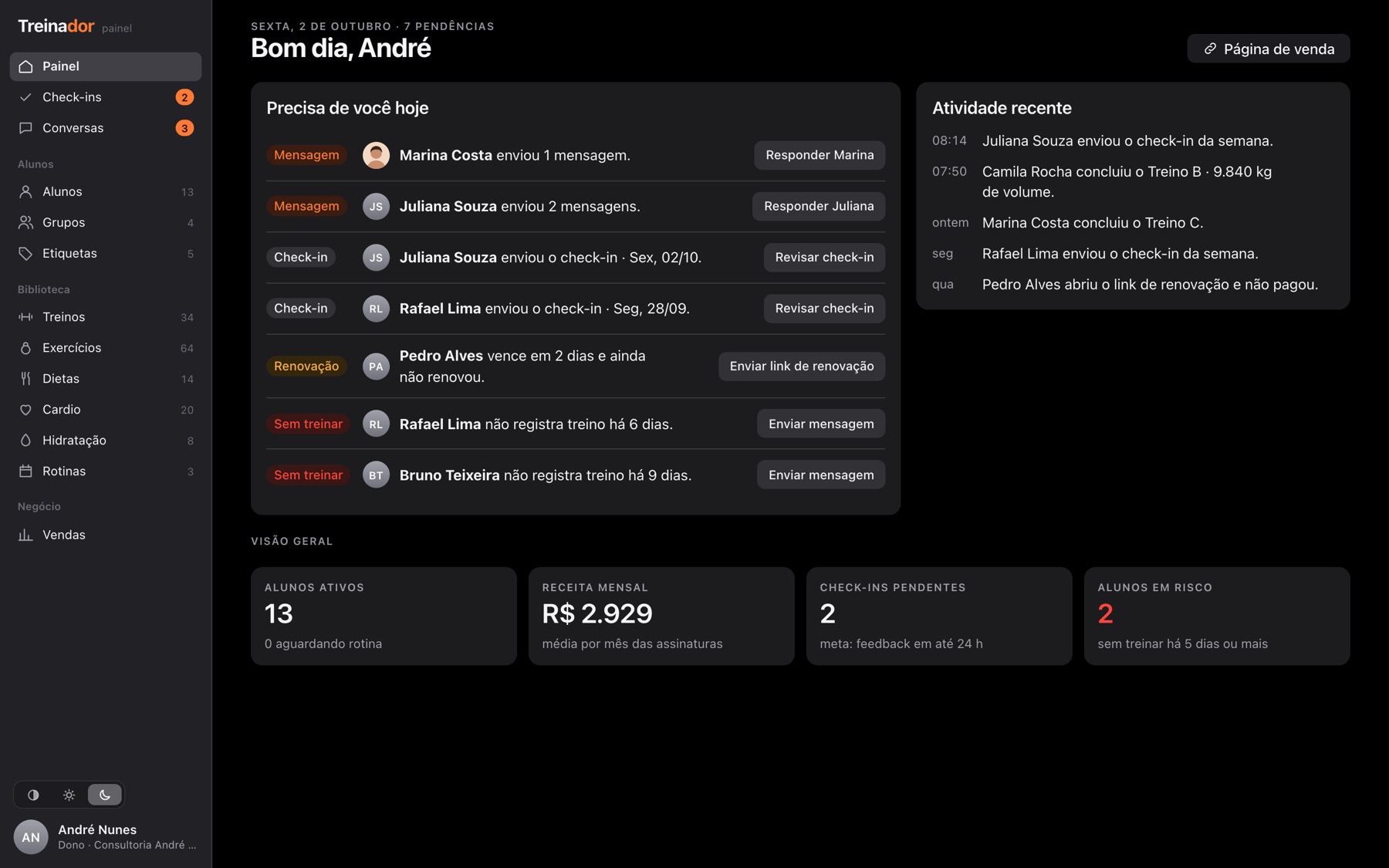Click the Dietas fork and knife icon
The height and width of the screenshot is (868, 1389).
(25, 379)
